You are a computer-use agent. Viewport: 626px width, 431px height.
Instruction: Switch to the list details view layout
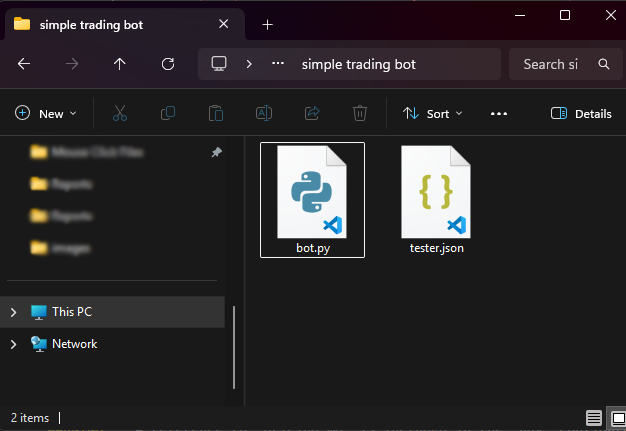tap(594, 418)
